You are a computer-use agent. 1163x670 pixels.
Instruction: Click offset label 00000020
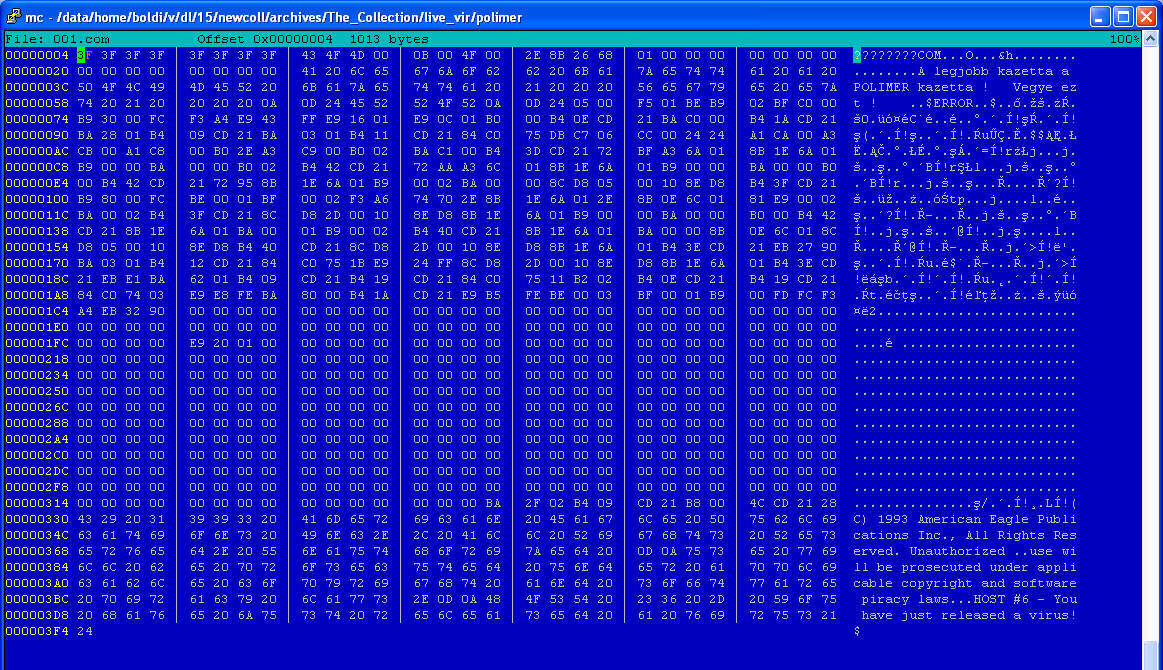(37, 71)
